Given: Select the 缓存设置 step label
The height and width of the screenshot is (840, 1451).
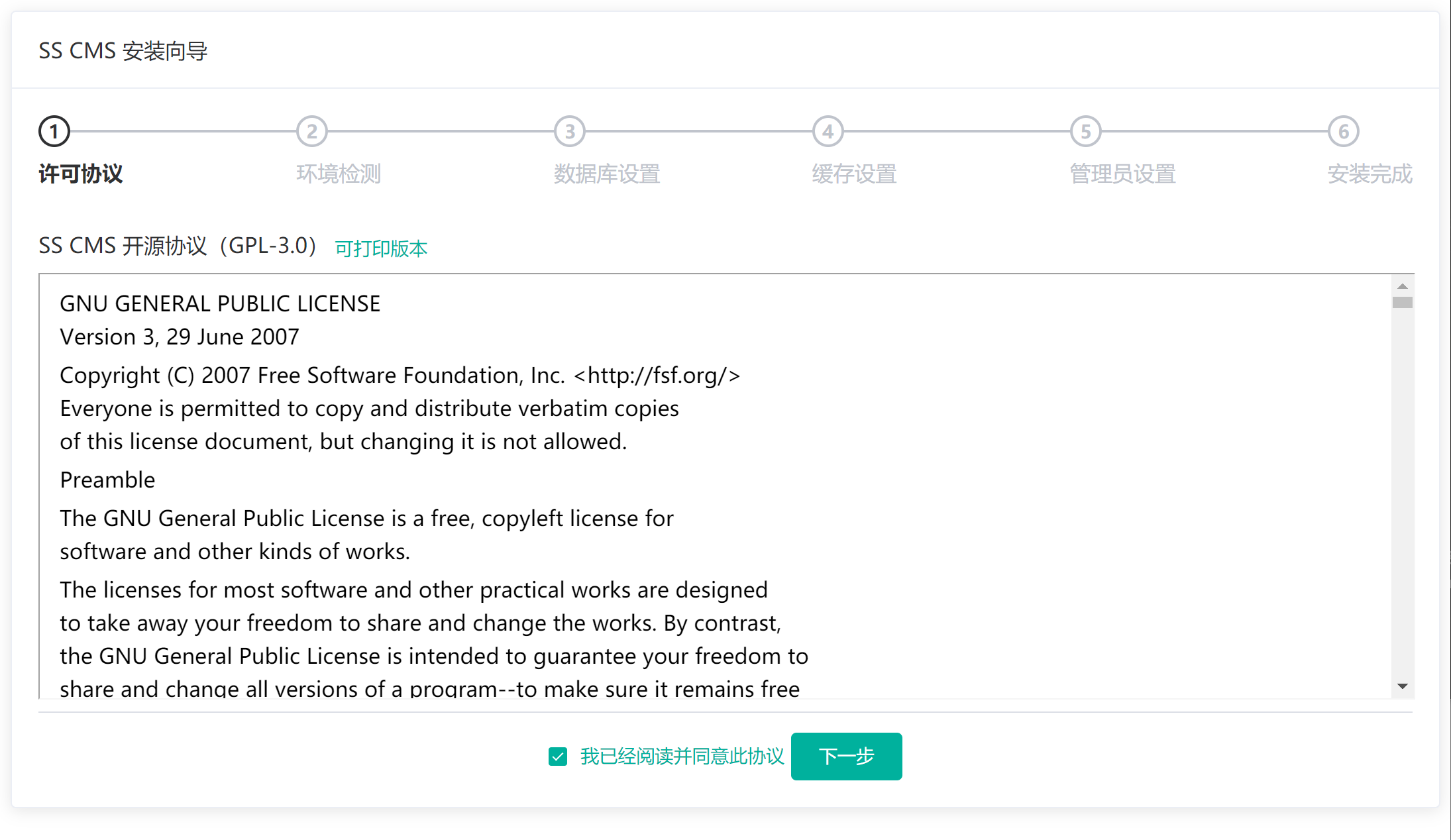Looking at the screenshot, I should pyautogui.click(x=854, y=174).
